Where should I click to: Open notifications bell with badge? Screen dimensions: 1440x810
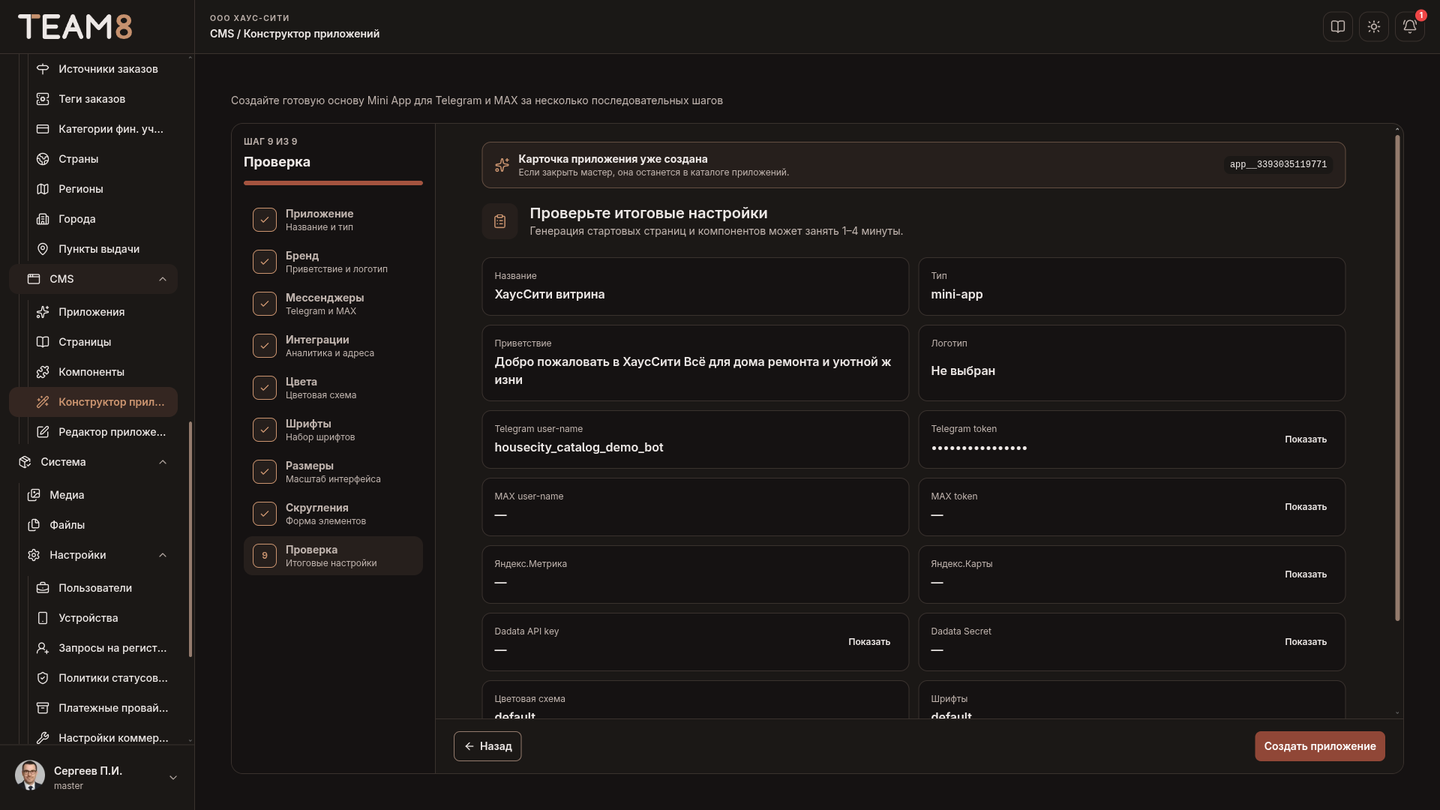pyautogui.click(x=1410, y=27)
